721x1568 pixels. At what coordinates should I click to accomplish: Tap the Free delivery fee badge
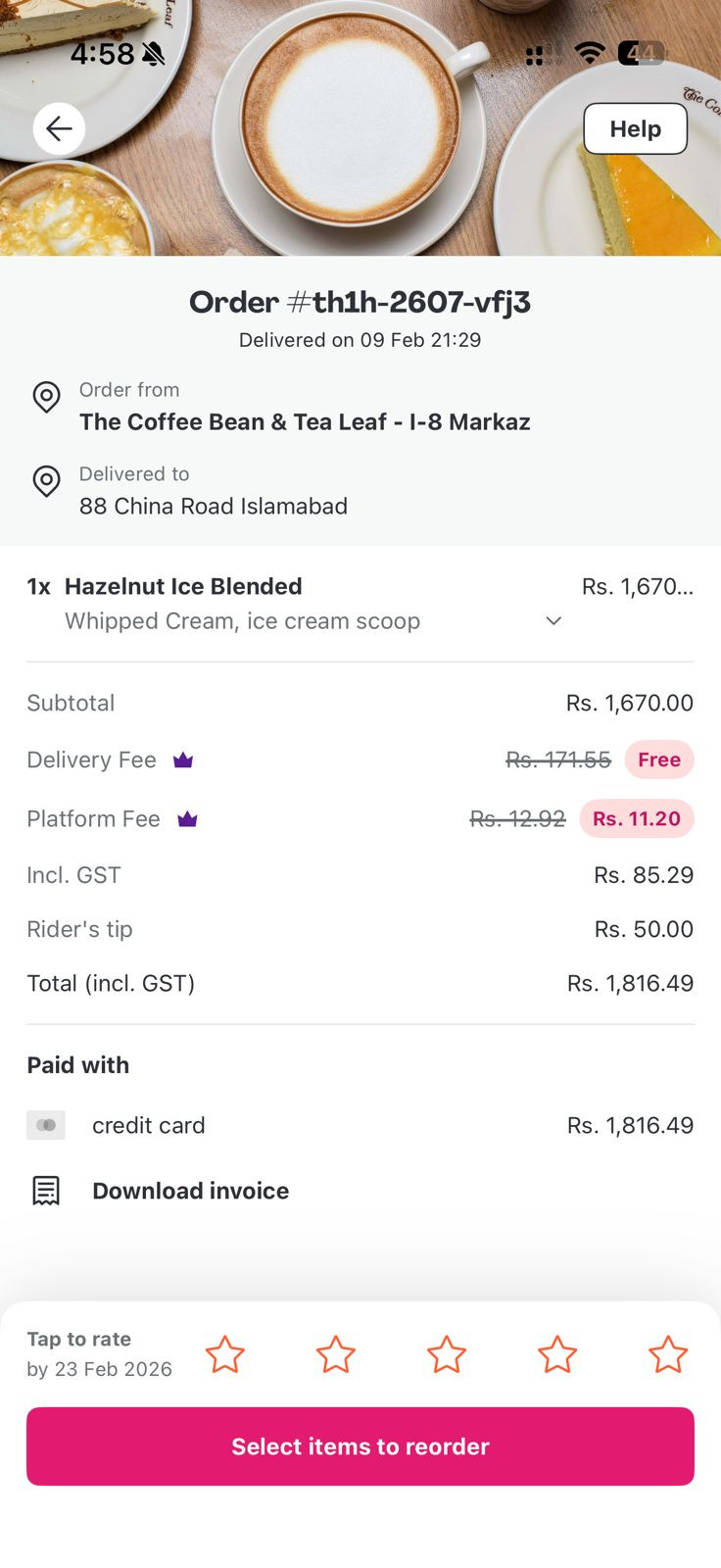click(659, 759)
